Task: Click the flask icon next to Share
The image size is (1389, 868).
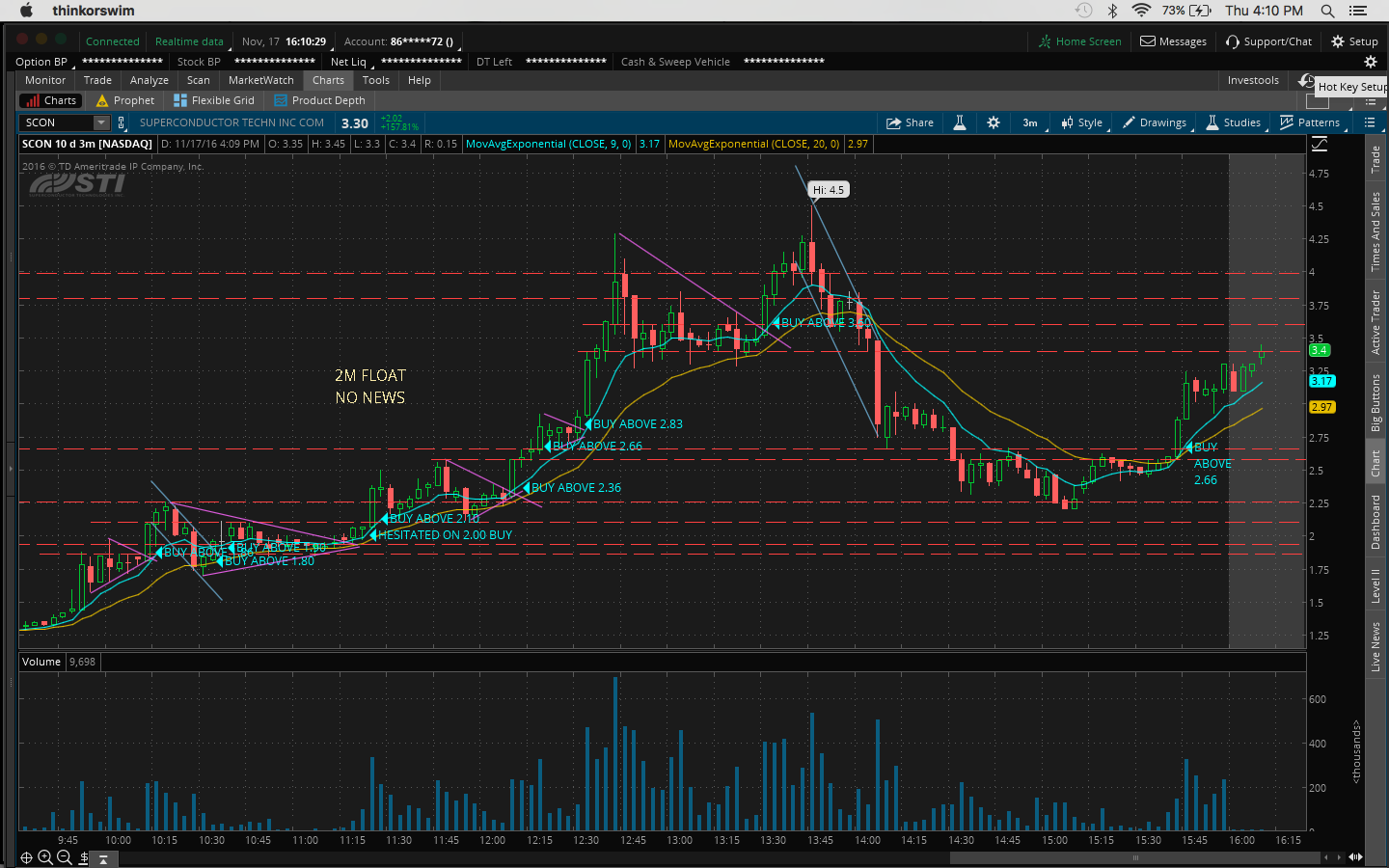Action: tap(960, 122)
